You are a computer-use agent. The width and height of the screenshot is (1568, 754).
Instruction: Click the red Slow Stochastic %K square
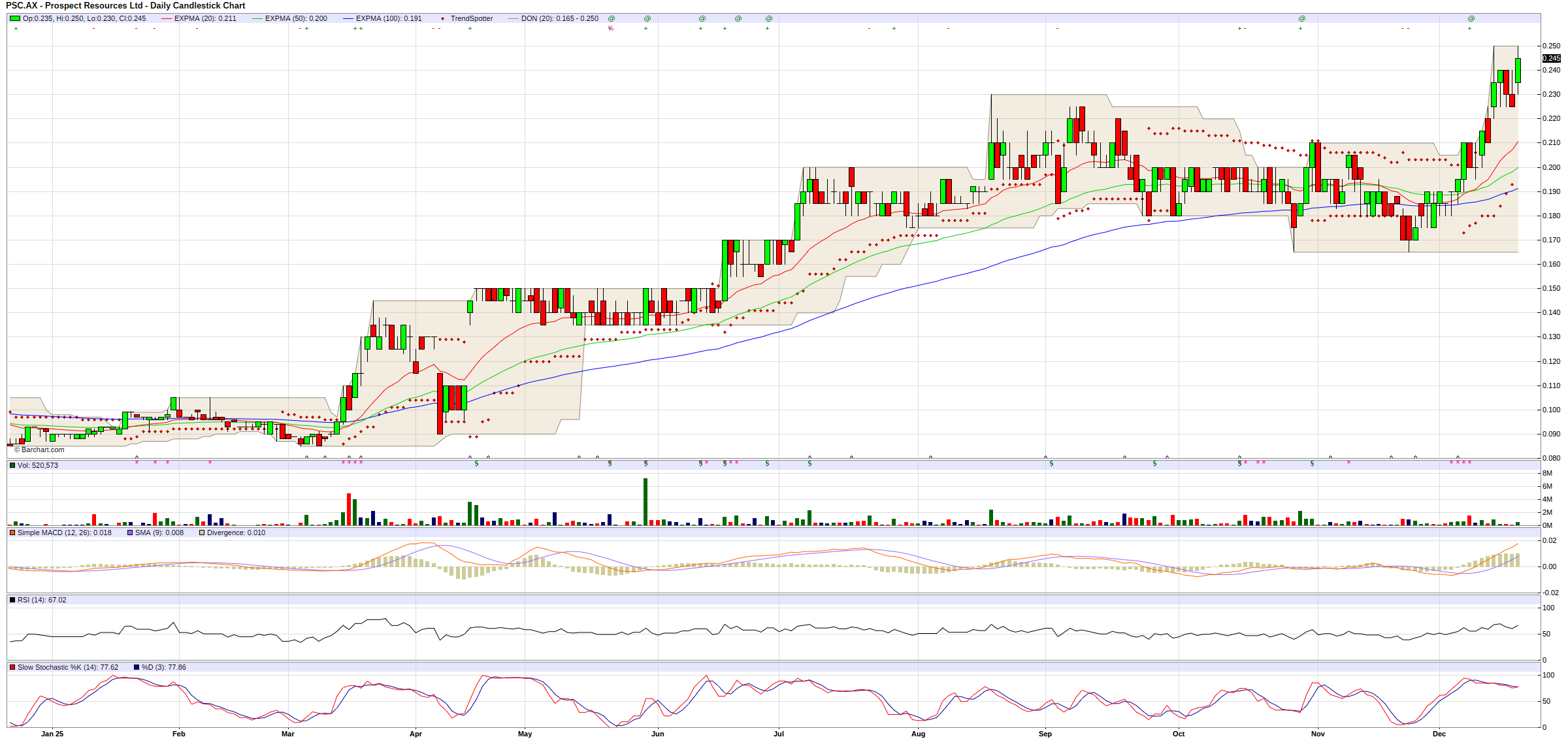12,667
